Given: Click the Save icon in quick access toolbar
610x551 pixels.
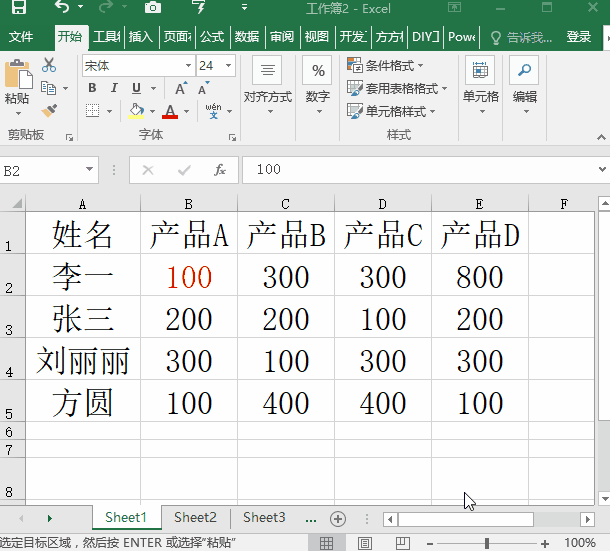Looking at the screenshot, I should 18,7.
